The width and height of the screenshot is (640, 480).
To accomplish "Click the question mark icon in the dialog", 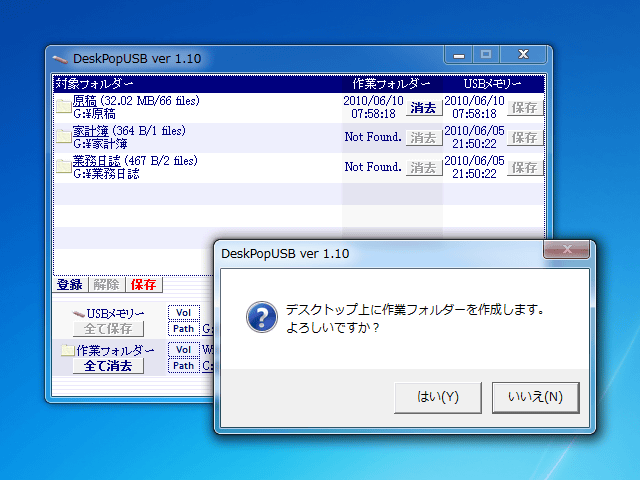I will pyautogui.click(x=262, y=317).
